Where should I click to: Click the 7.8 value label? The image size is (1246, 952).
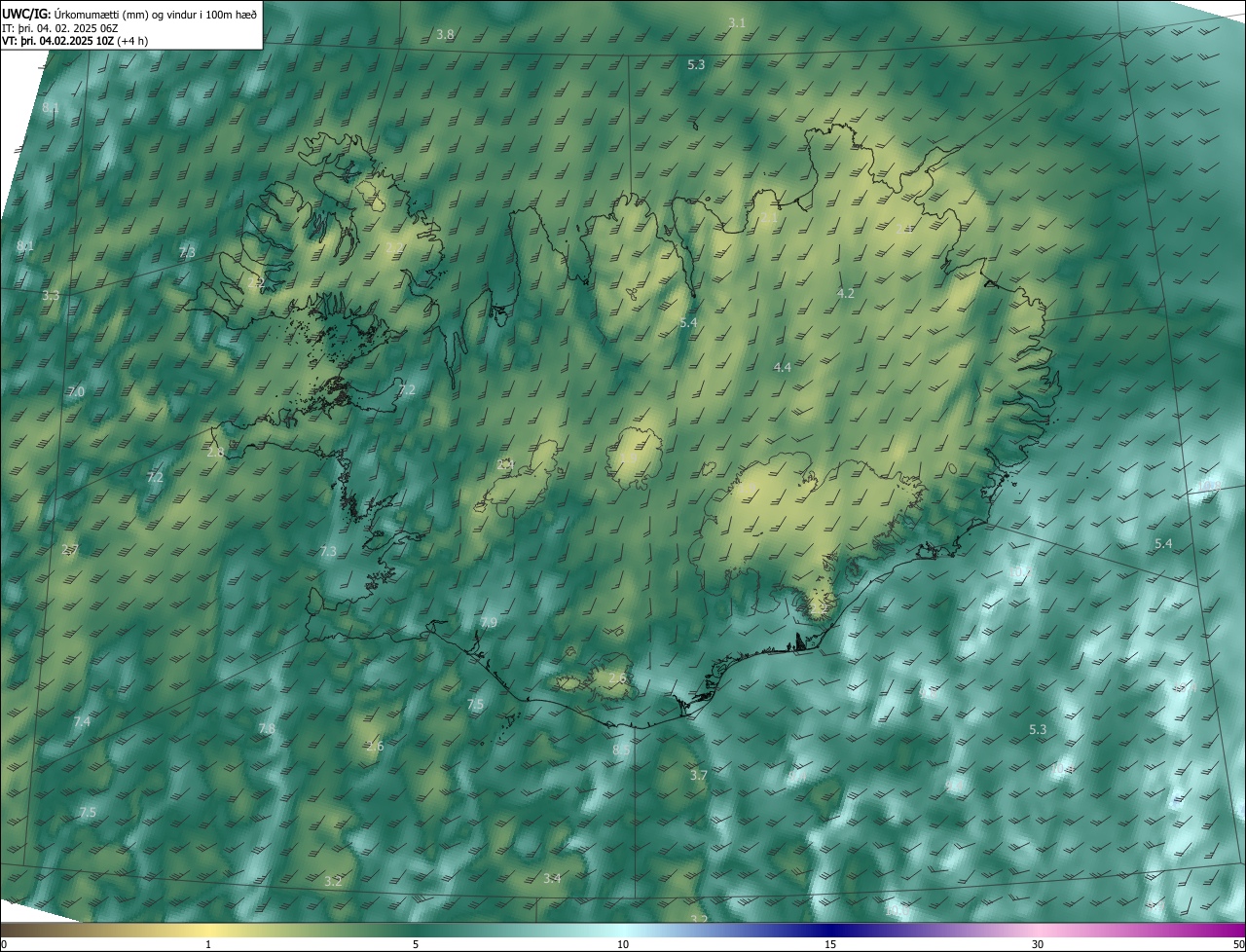pyautogui.click(x=267, y=728)
